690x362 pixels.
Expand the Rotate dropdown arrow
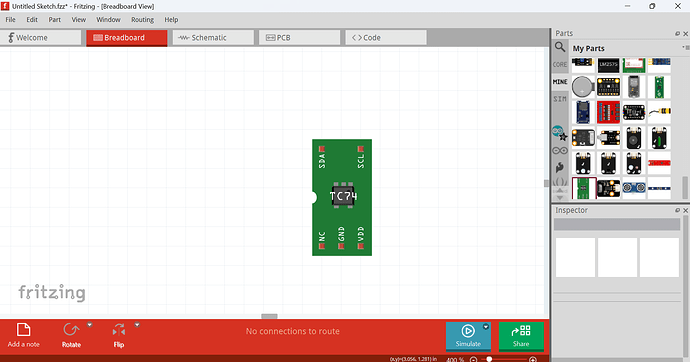pyautogui.click(x=90, y=325)
